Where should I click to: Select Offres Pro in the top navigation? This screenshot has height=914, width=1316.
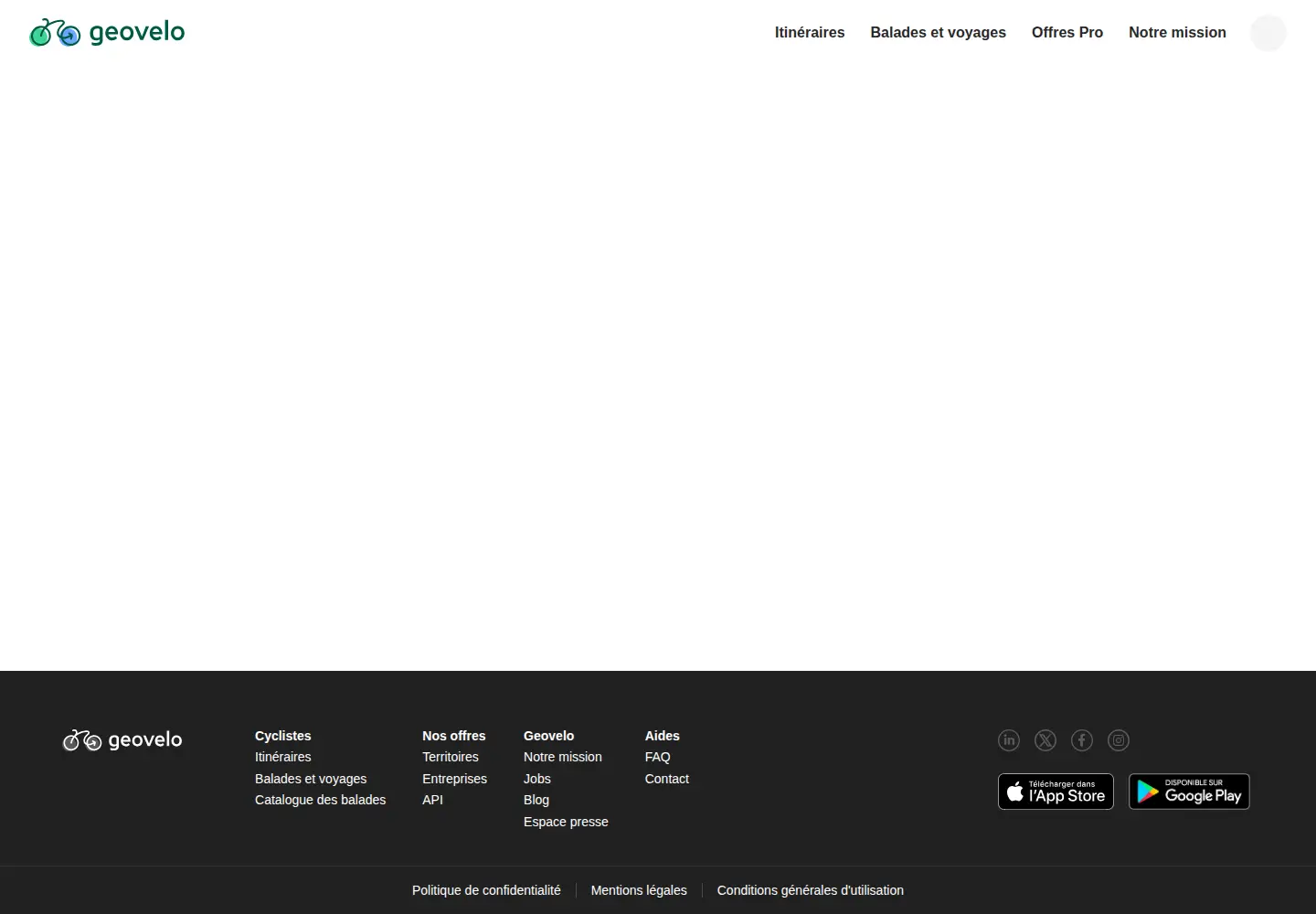pos(1067,33)
